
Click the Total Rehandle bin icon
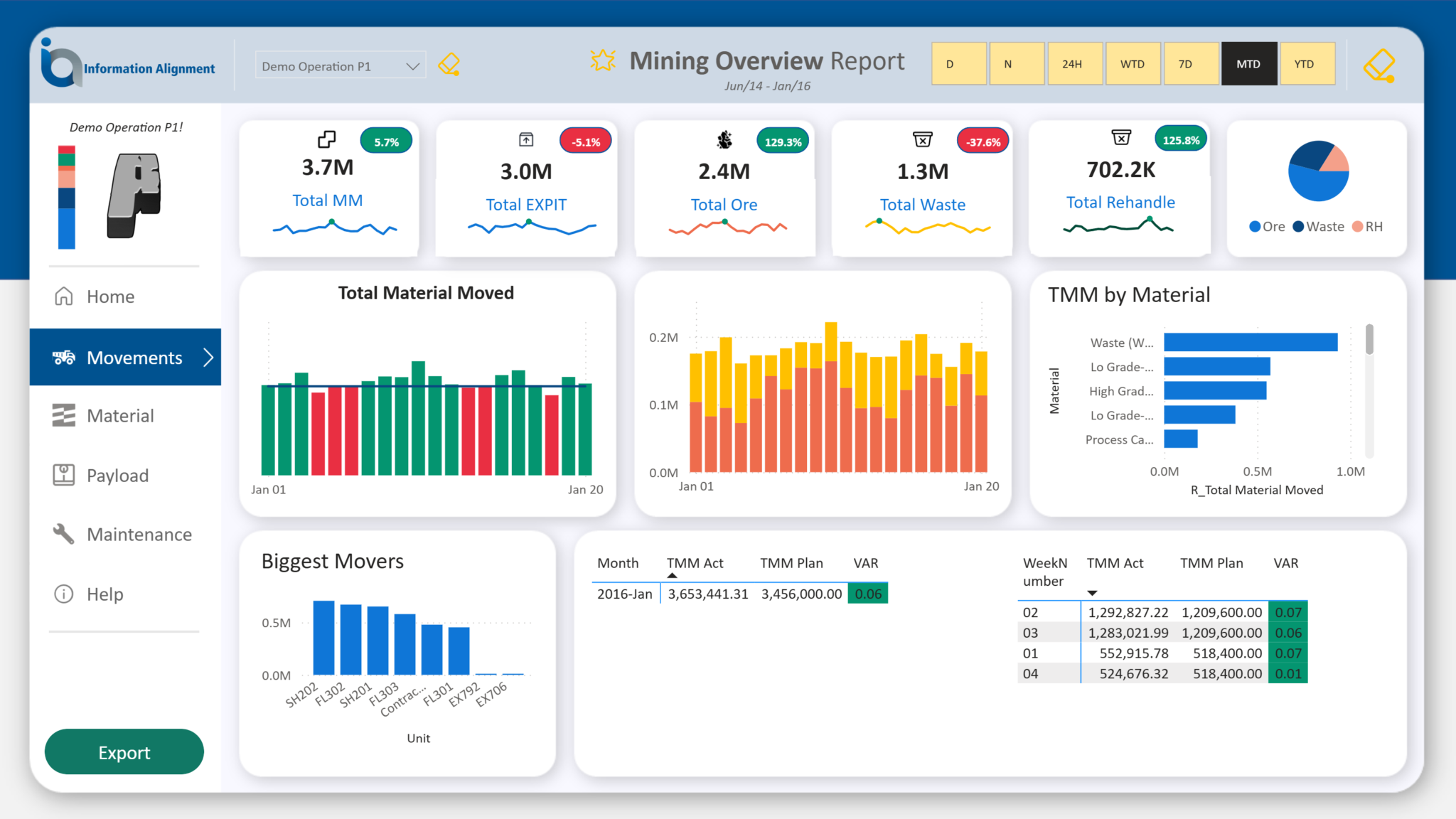click(1121, 137)
